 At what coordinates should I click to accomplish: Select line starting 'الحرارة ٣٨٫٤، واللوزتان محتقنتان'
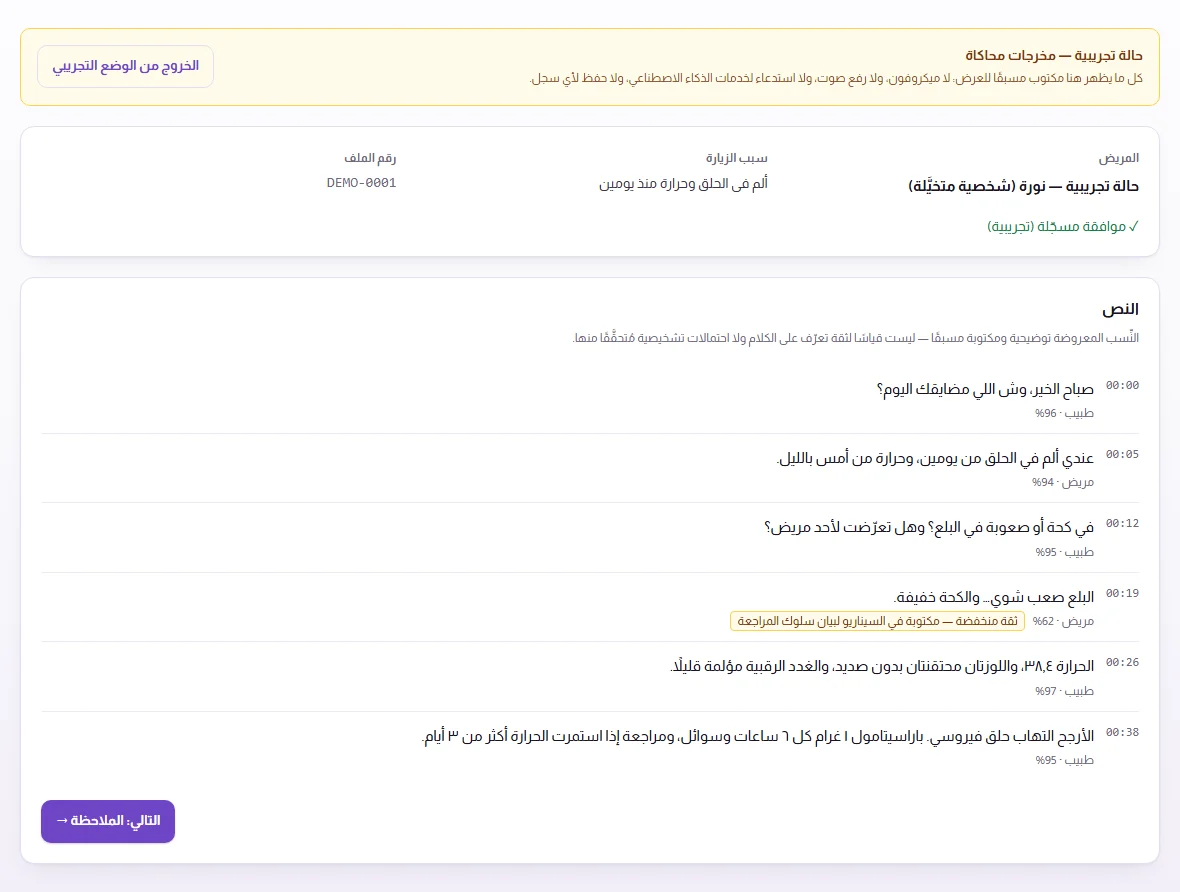pyautogui.click(x=882, y=666)
